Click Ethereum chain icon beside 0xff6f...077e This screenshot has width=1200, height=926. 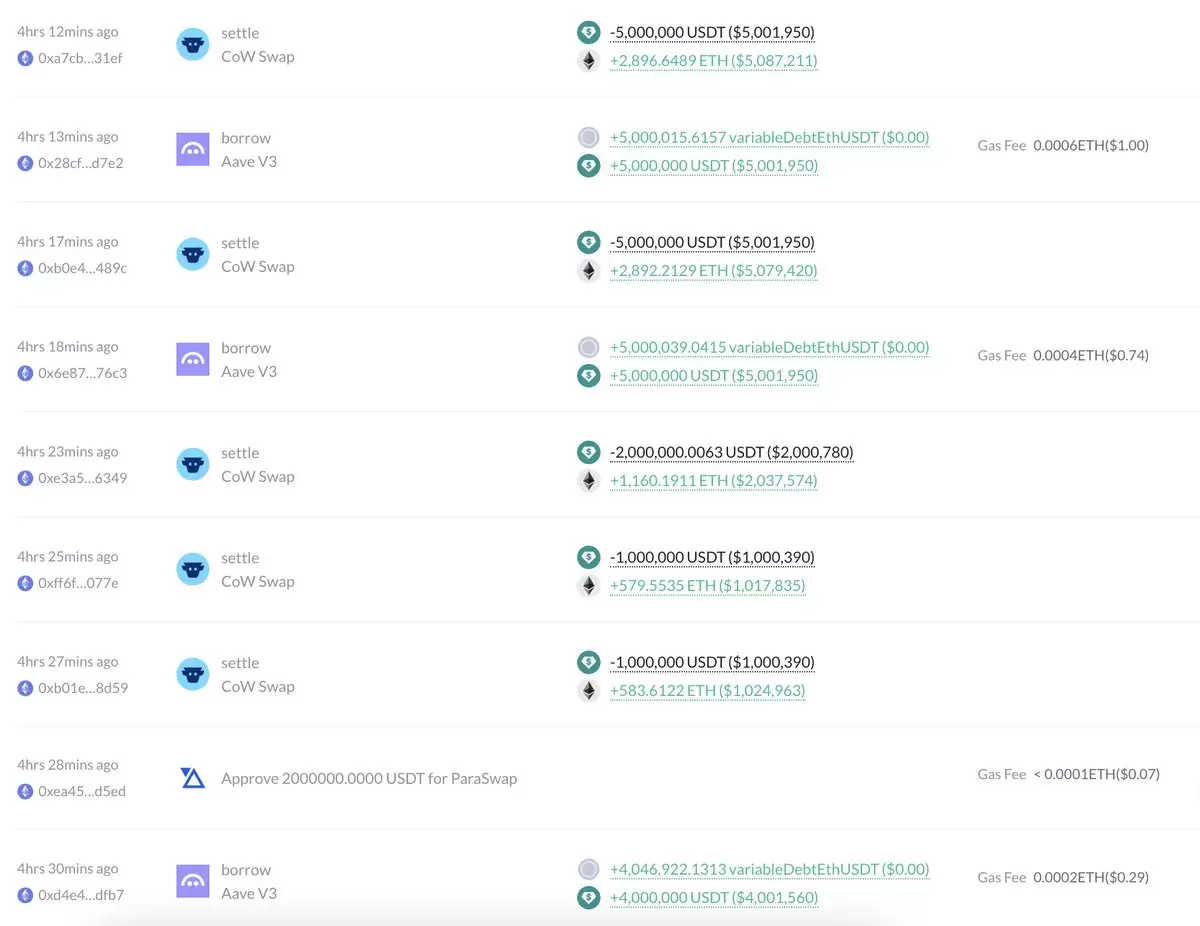(25, 583)
